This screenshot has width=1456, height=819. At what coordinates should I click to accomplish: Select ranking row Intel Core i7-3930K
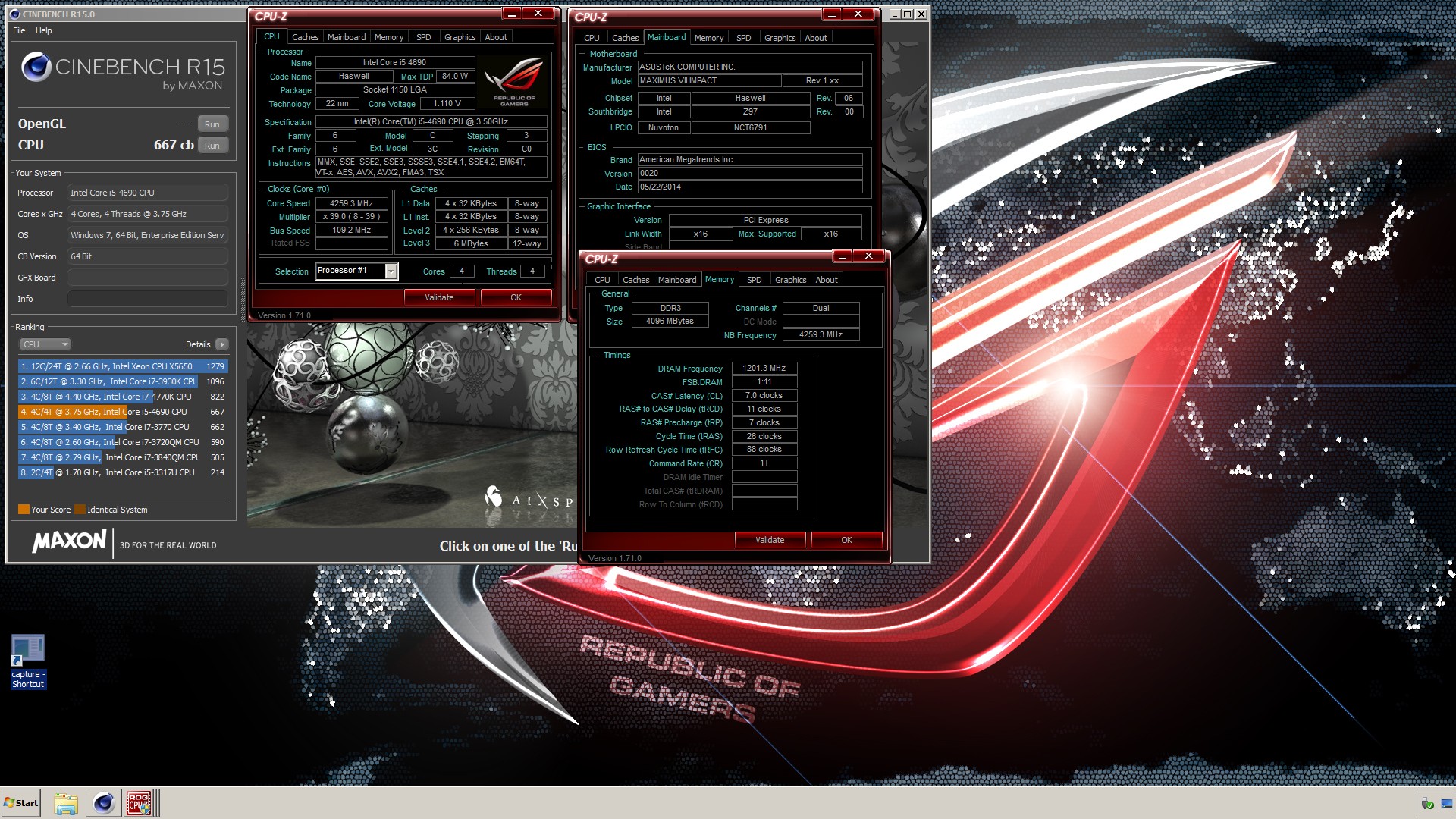point(123,381)
